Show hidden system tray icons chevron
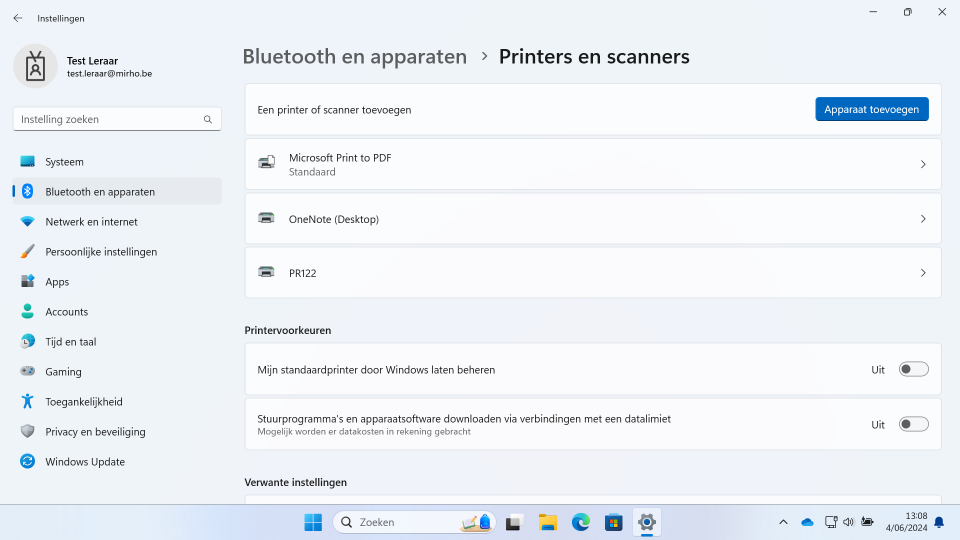This screenshot has height=540, width=960. pyautogui.click(x=783, y=522)
